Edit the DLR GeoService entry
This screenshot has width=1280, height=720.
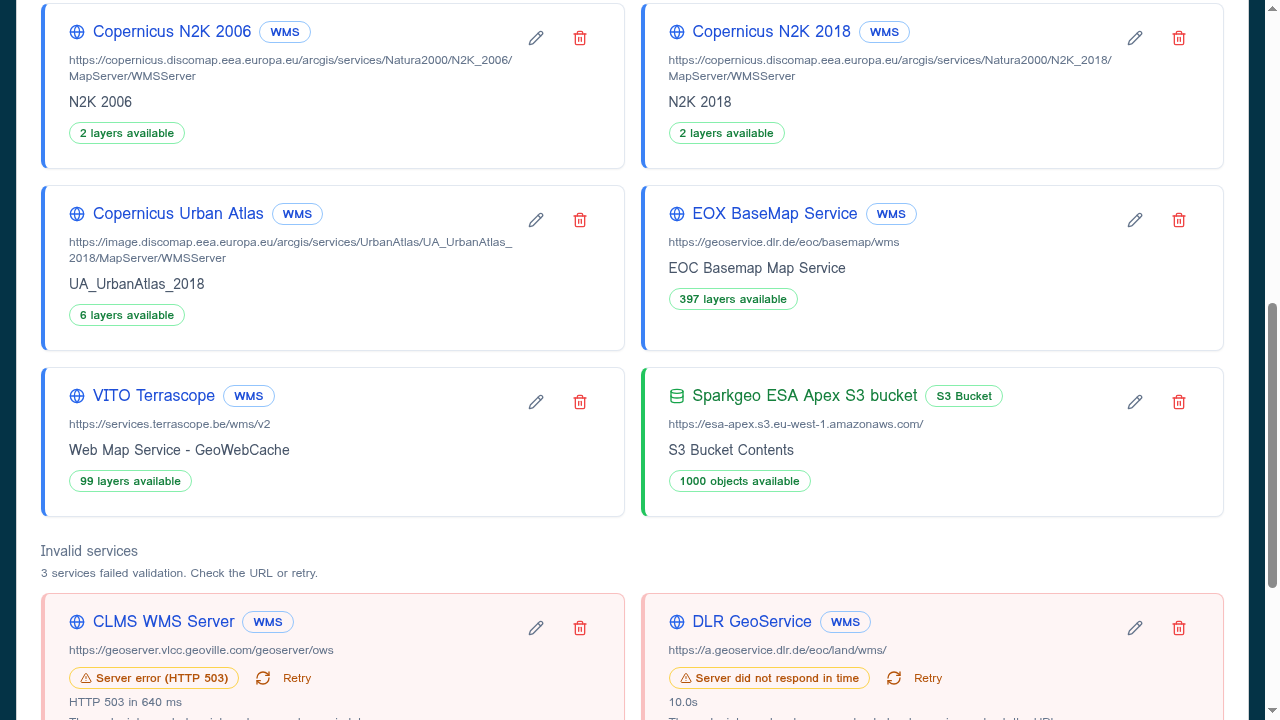click(1135, 628)
